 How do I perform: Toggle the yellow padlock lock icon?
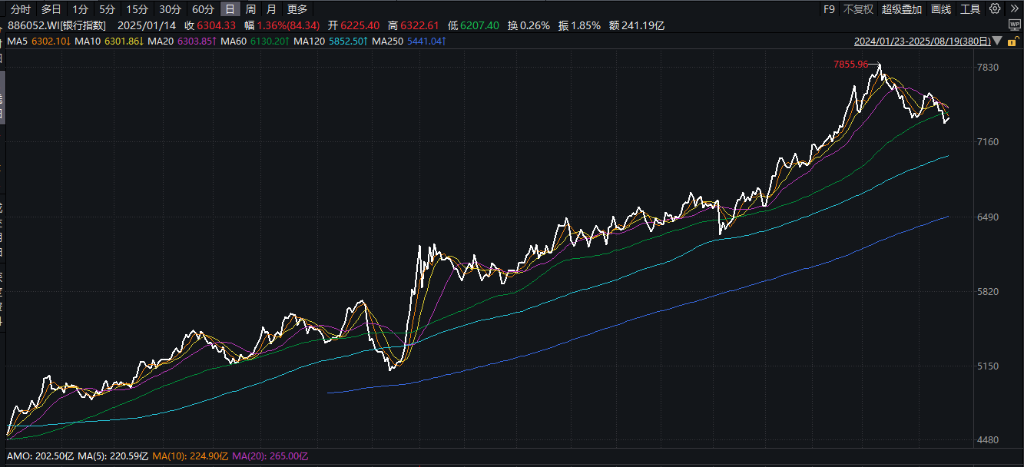point(1014,41)
